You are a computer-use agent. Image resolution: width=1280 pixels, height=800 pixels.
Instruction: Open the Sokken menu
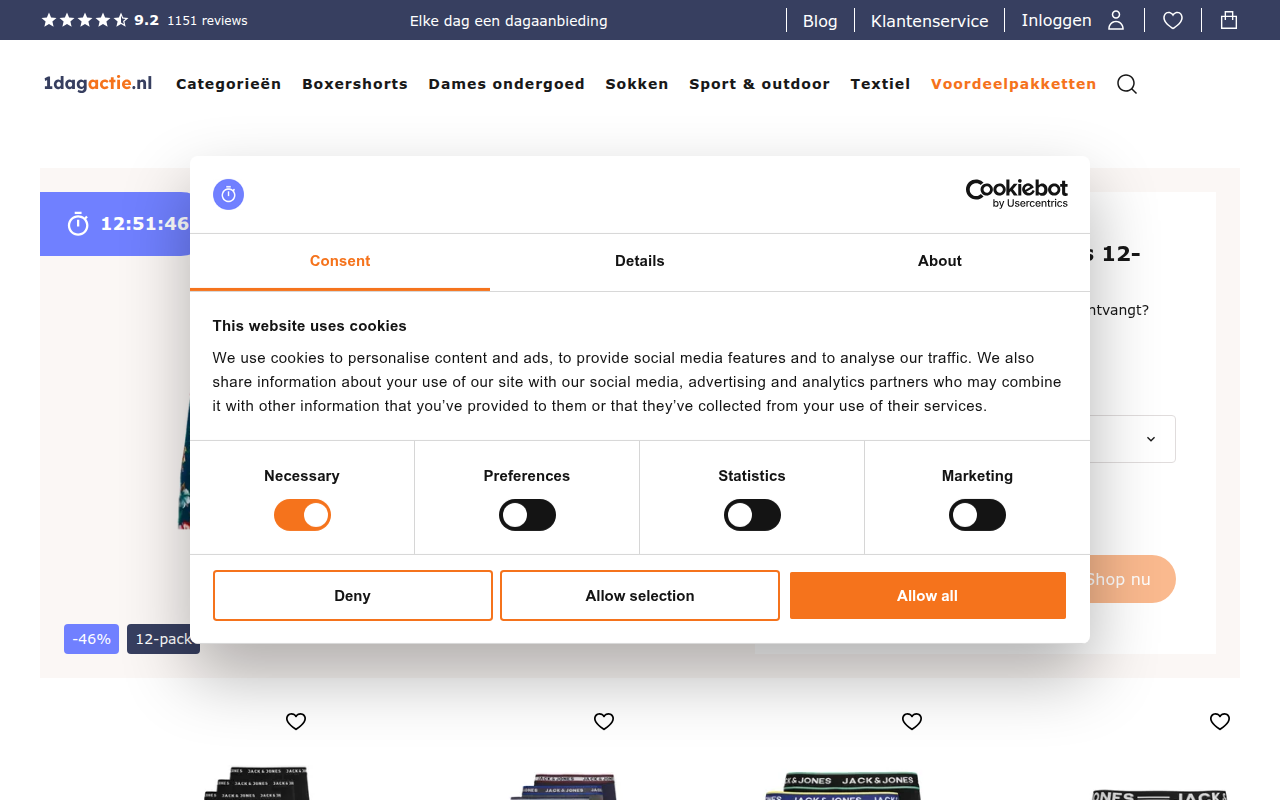pyautogui.click(x=637, y=84)
